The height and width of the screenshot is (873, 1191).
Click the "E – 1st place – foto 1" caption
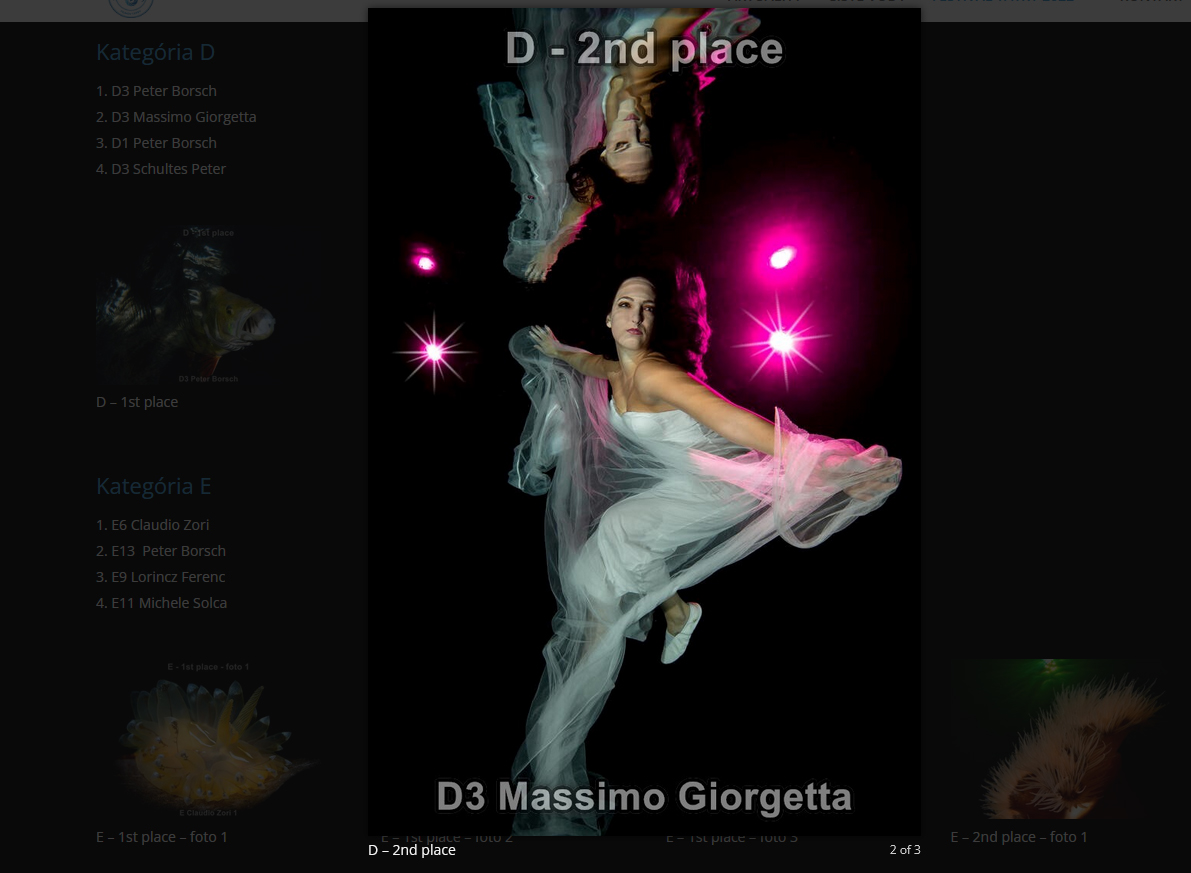tap(162, 837)
